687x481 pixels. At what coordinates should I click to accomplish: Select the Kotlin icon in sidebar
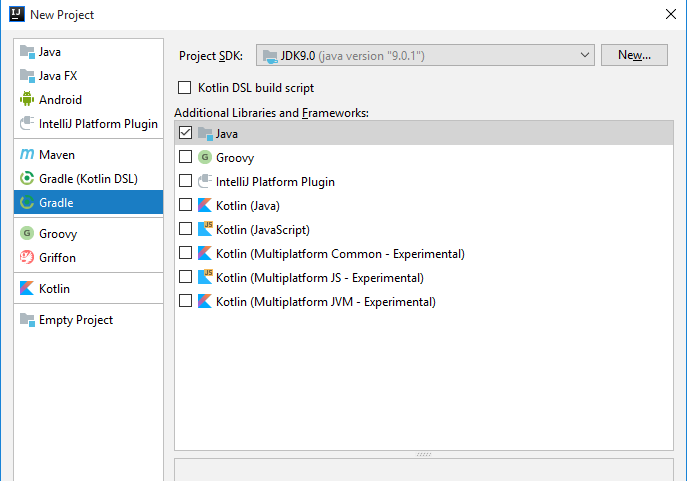27,288
